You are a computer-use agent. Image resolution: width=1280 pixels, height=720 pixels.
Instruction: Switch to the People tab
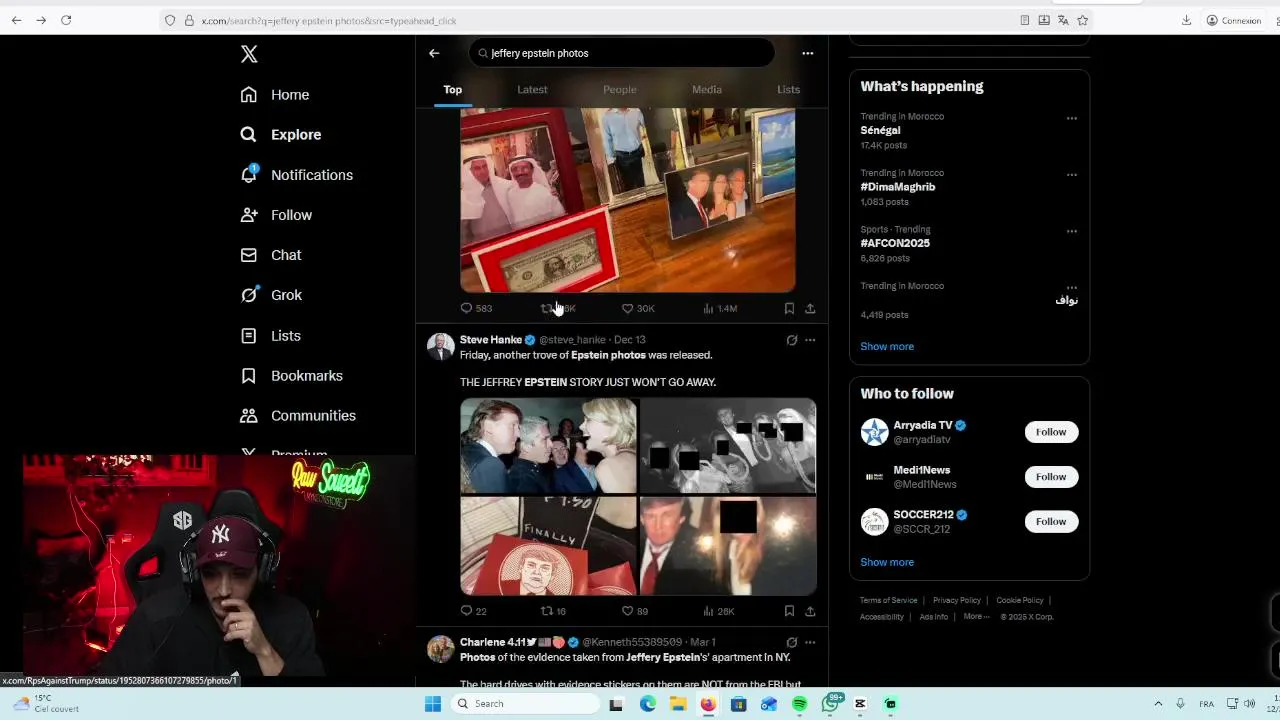[x=619, y=90]
